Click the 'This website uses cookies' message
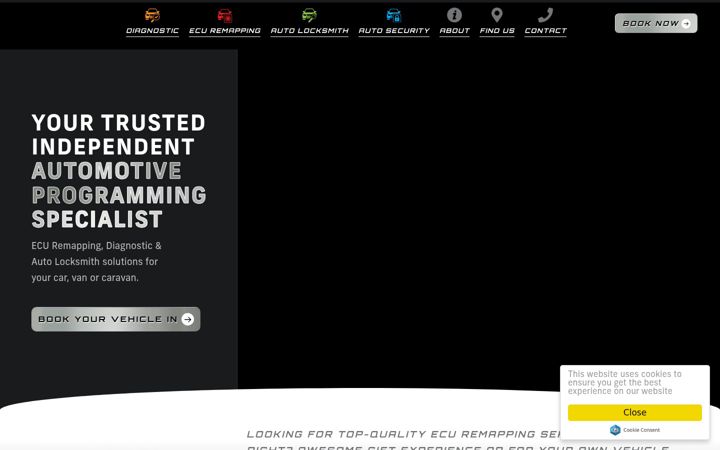The height and width of the screenshot is (450, 720). tap(624, 382)
